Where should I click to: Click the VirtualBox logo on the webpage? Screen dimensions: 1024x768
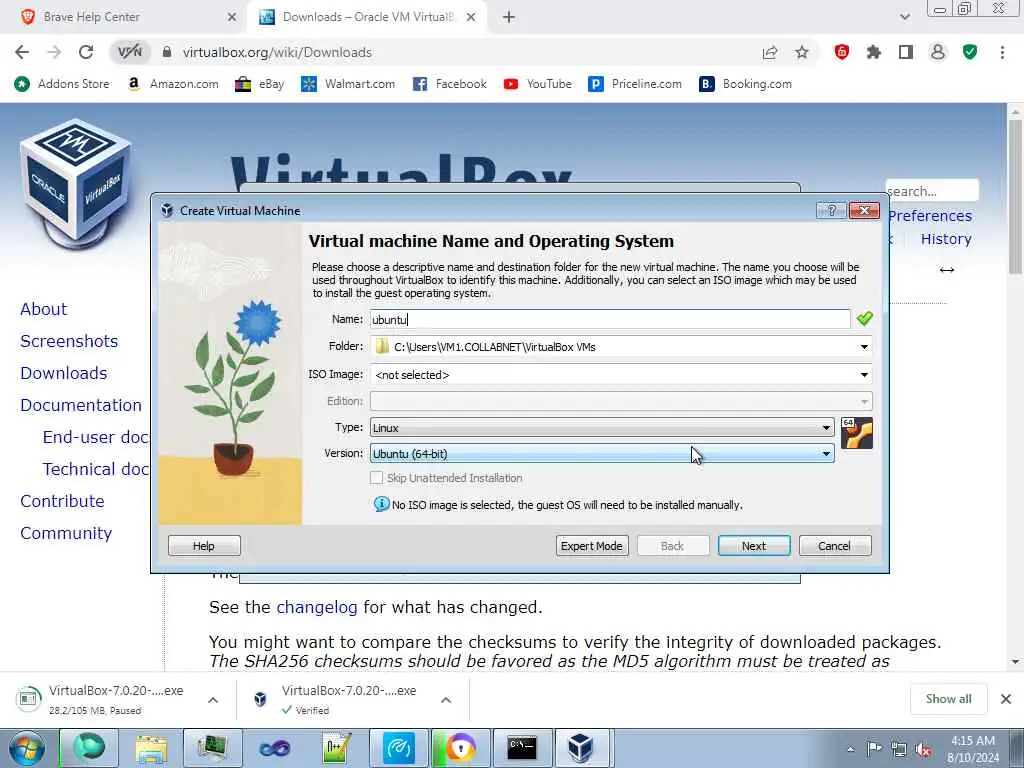76,184
